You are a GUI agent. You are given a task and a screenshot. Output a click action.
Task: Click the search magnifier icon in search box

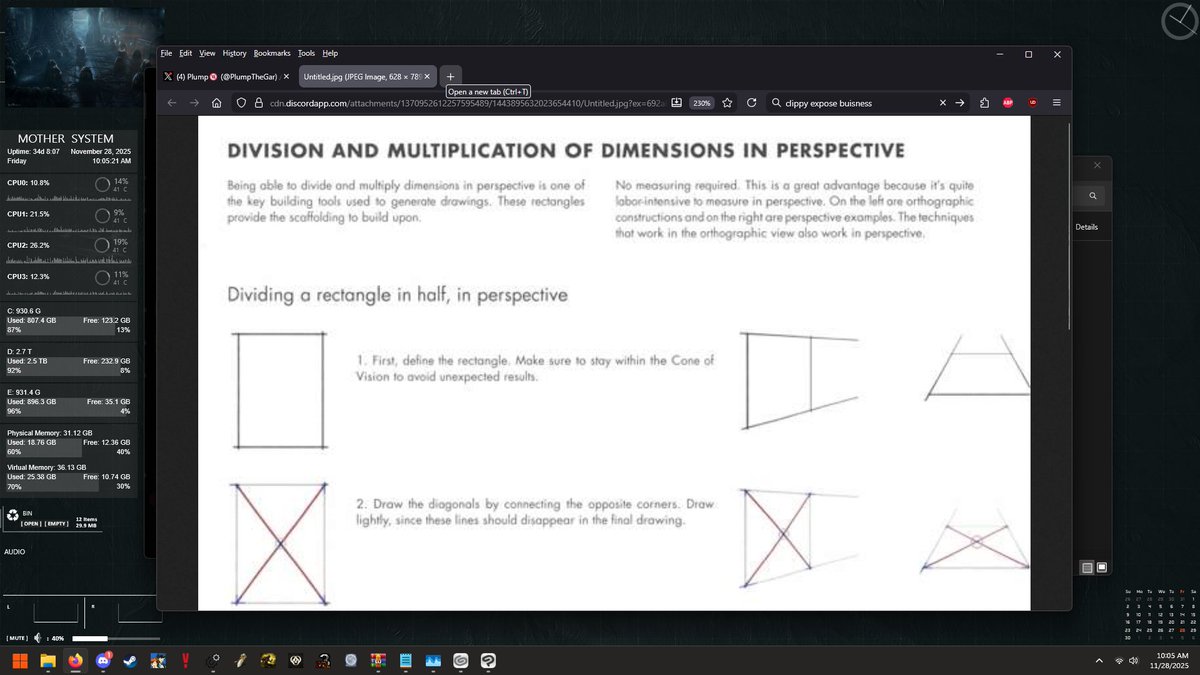(x=777, y=102)
